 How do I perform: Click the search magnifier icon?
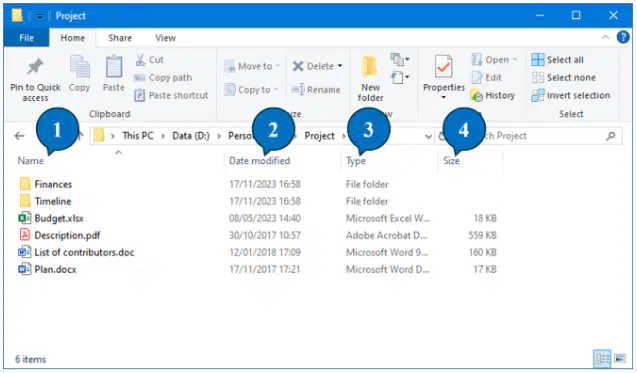(611, 136)
